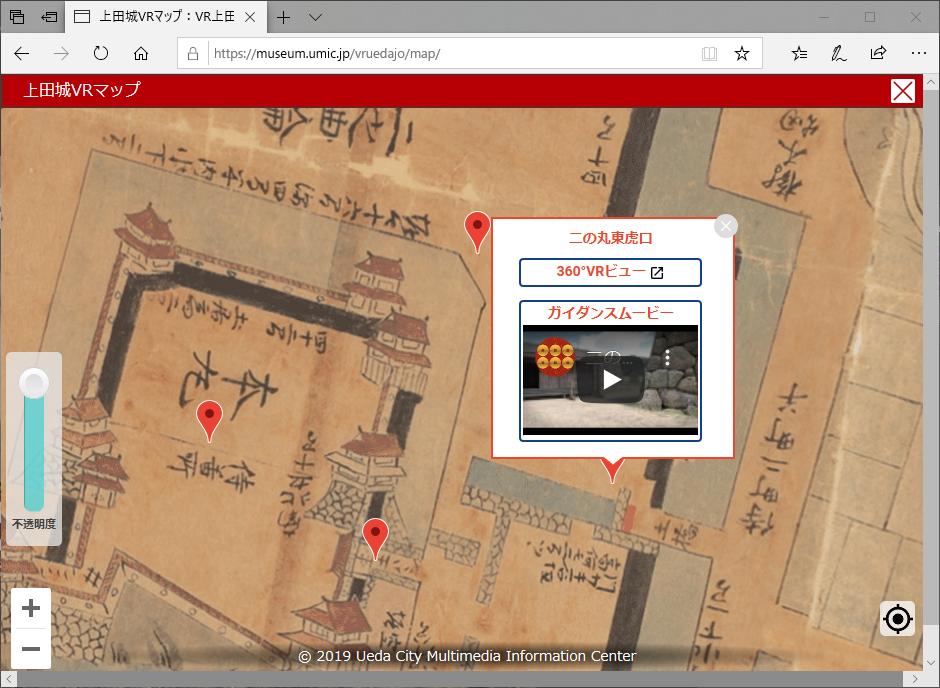This screenshot has height=688, width=940.
Task: Click the ガイダンスムービー heading
Action: [610, 313]
